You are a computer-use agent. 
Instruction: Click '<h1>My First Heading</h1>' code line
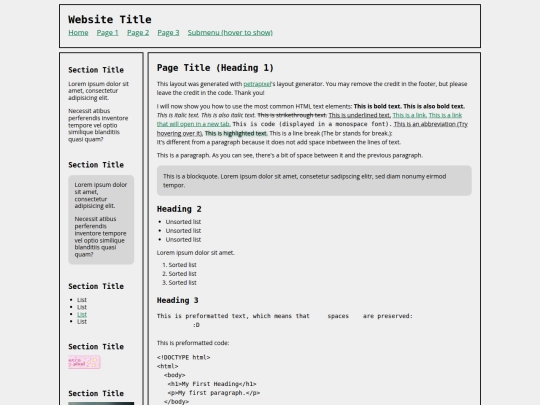[212, 384]
